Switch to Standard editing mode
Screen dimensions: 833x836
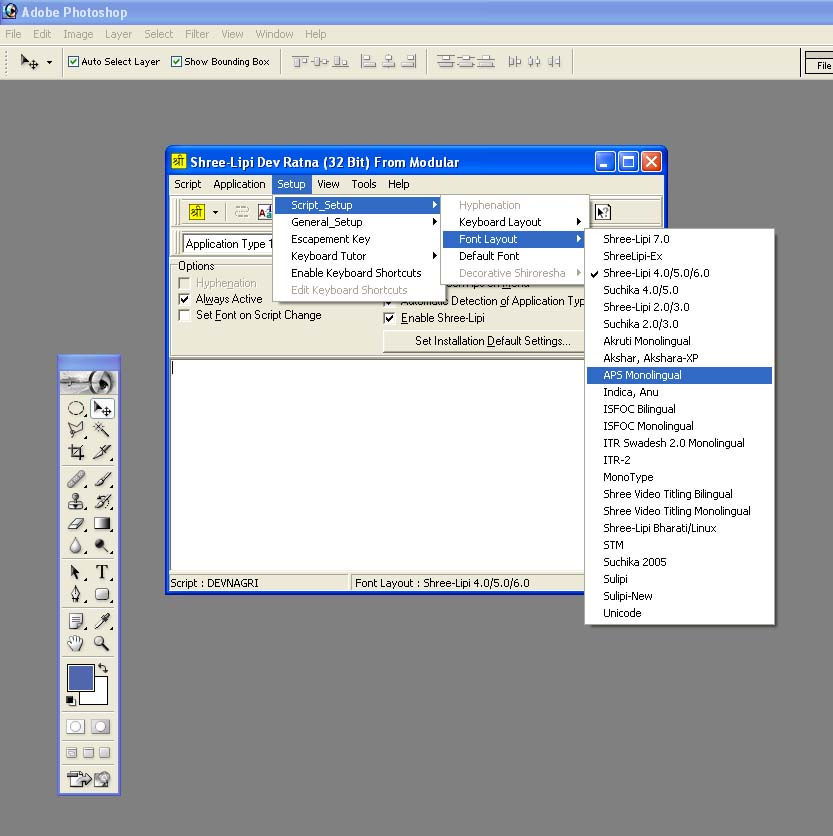coord(75,726)
